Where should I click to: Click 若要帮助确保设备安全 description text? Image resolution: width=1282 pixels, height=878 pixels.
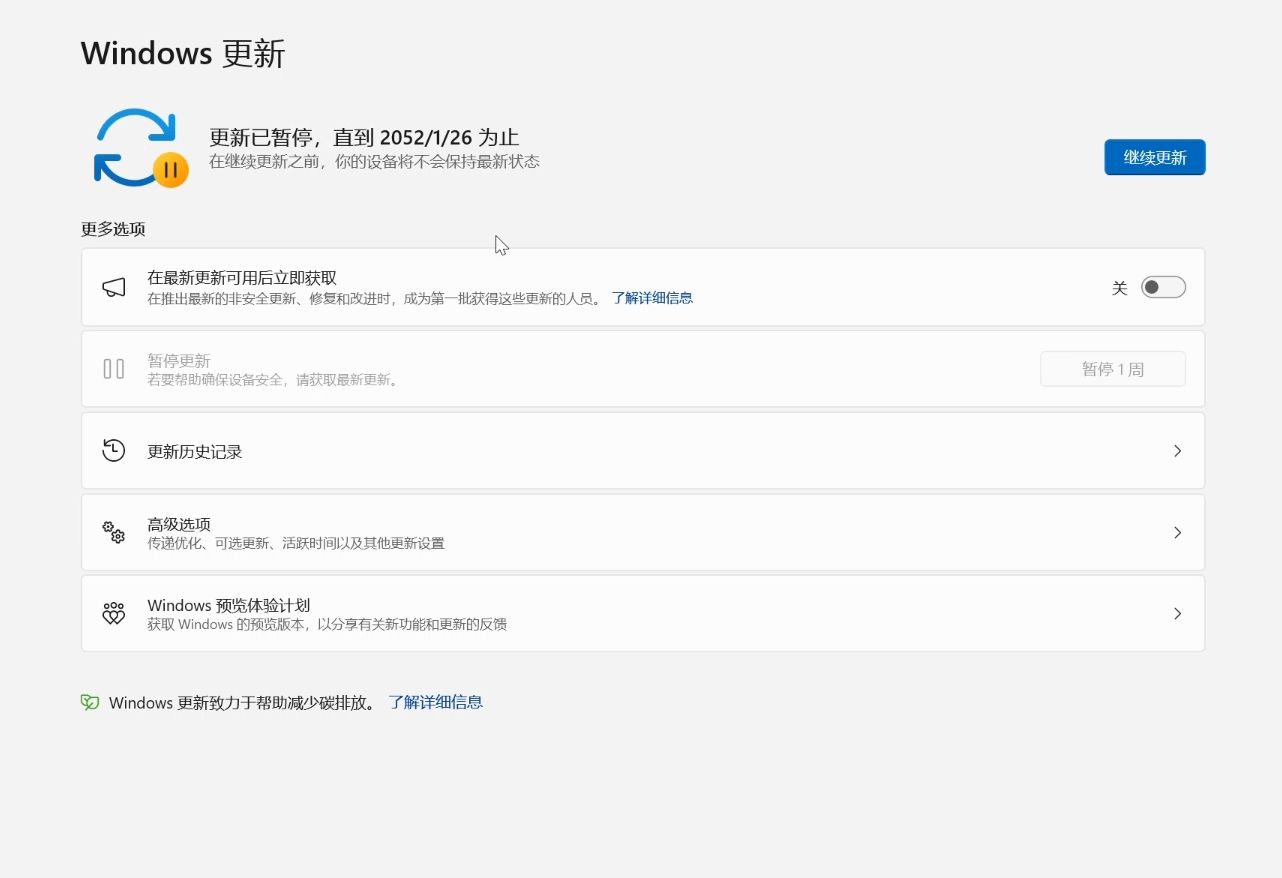pos(272,380)
